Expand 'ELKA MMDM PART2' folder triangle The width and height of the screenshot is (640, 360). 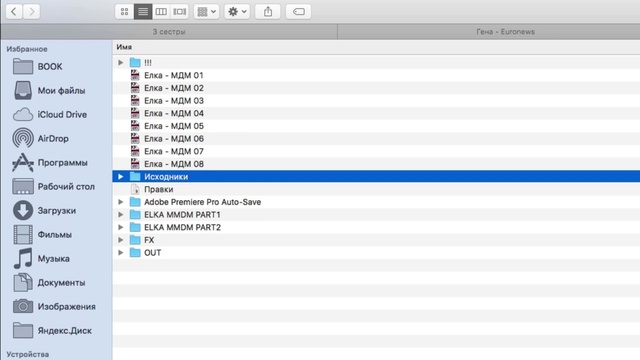120,227
